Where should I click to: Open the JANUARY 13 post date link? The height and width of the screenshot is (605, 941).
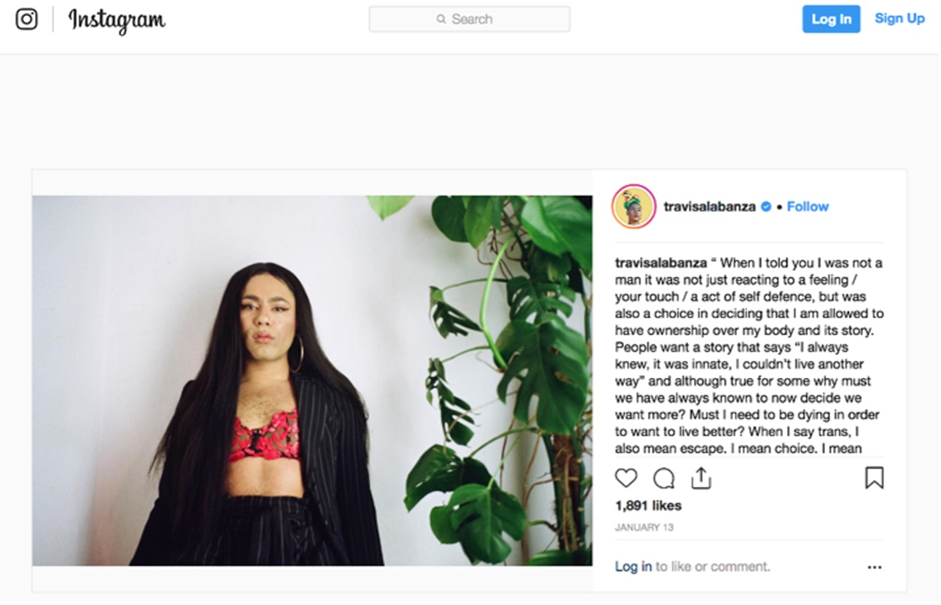click(644, 528)
